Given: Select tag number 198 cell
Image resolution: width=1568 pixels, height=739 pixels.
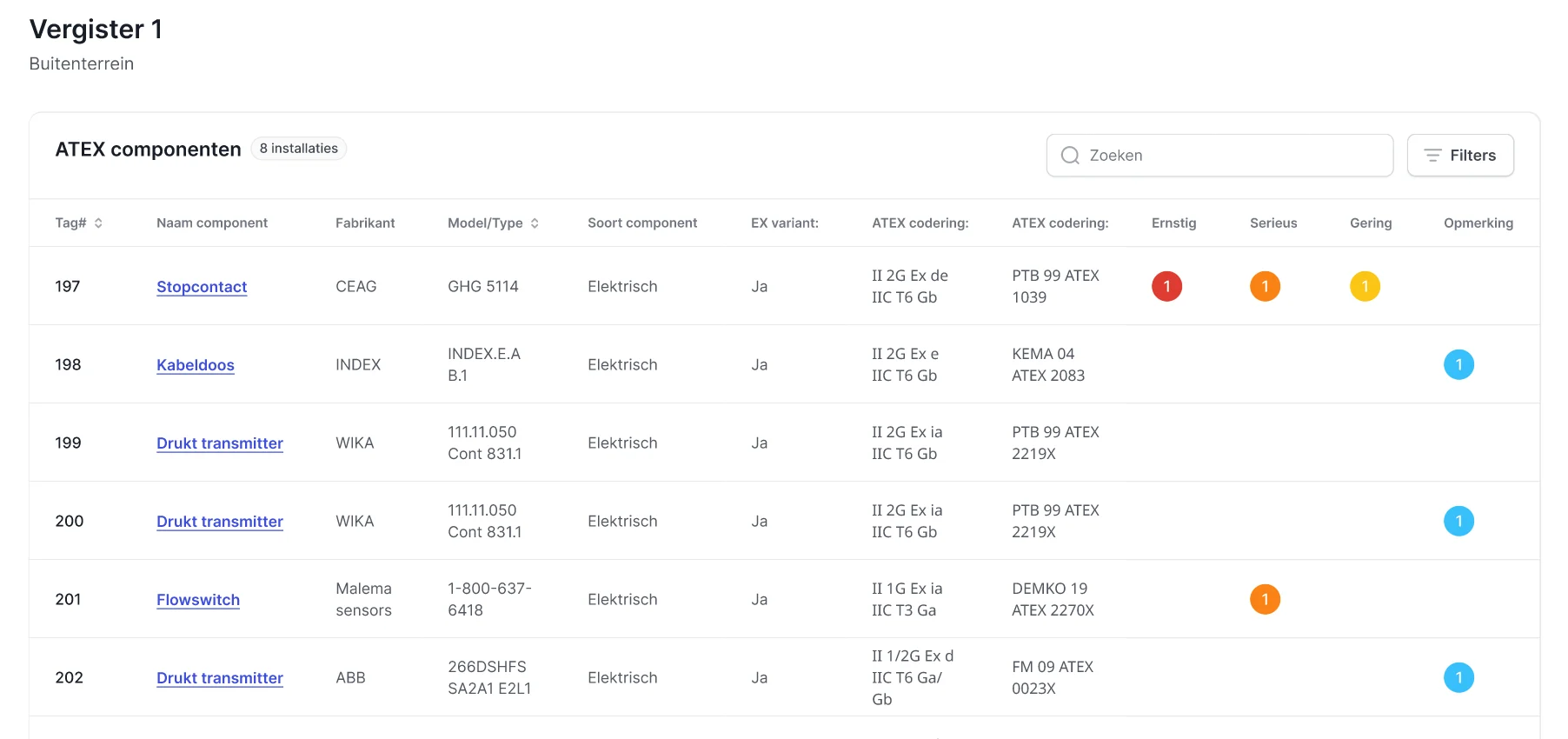Looking at the screenshot, I should click(x=68, y=364).
